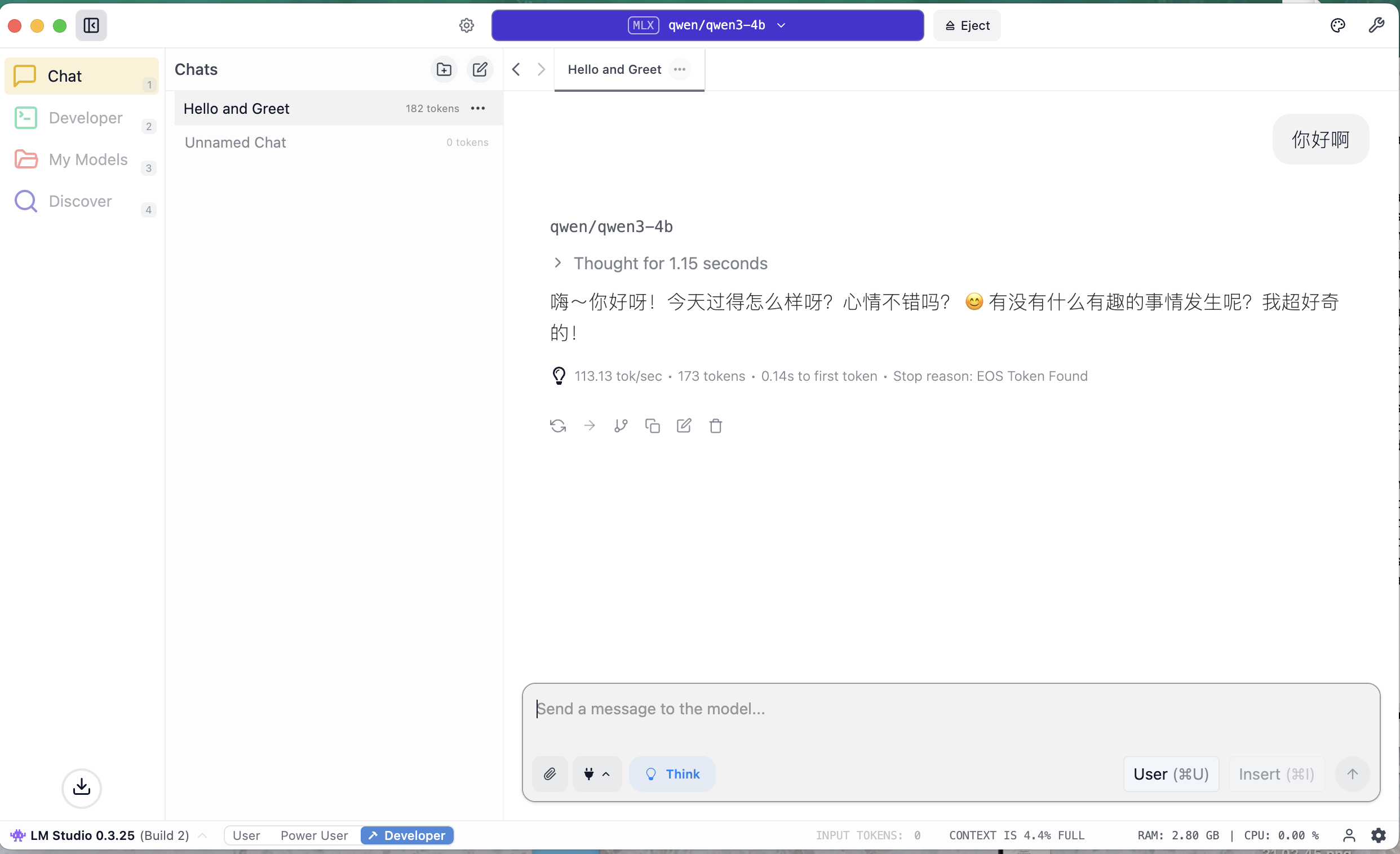Branch the conversation from this message
The image size is (1400, 854).
pos(621,426)
